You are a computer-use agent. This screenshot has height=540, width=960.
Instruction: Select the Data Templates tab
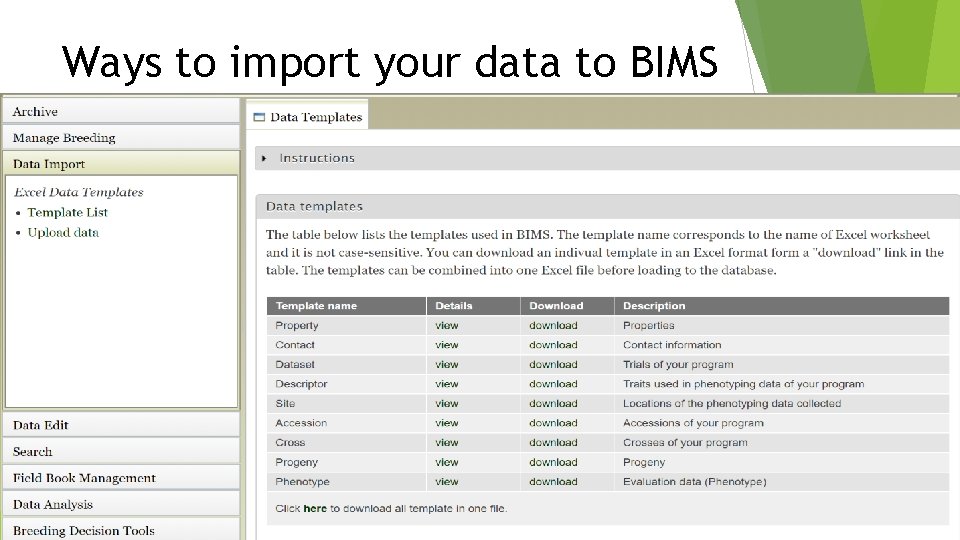307,116
